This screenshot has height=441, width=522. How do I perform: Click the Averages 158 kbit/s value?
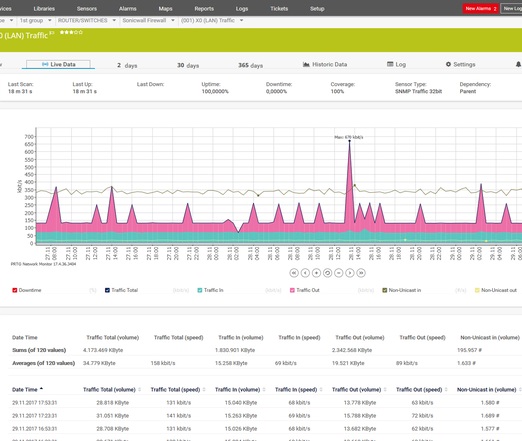(x=163, y=363)
